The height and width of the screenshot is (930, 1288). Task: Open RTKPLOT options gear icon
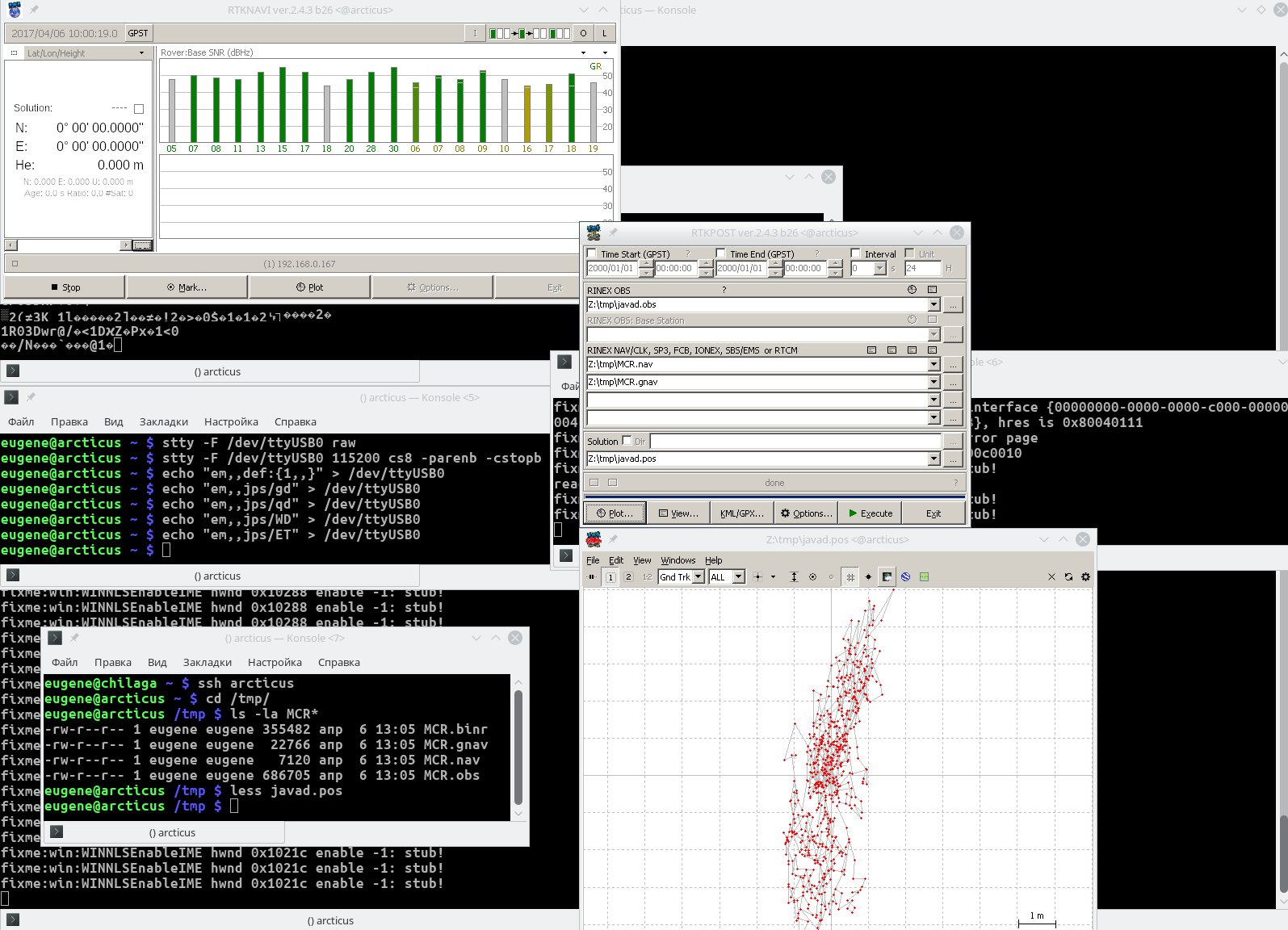(1085, 577)
